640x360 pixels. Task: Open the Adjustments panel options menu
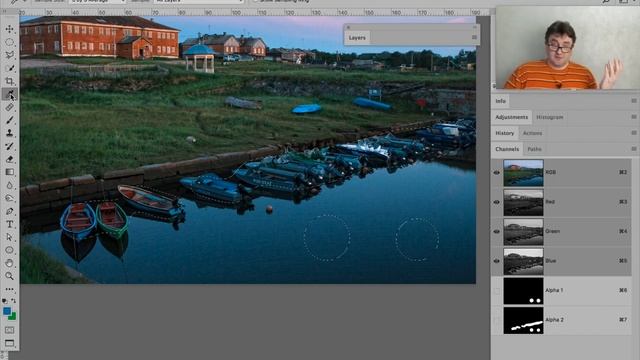[x=633, y=117]
